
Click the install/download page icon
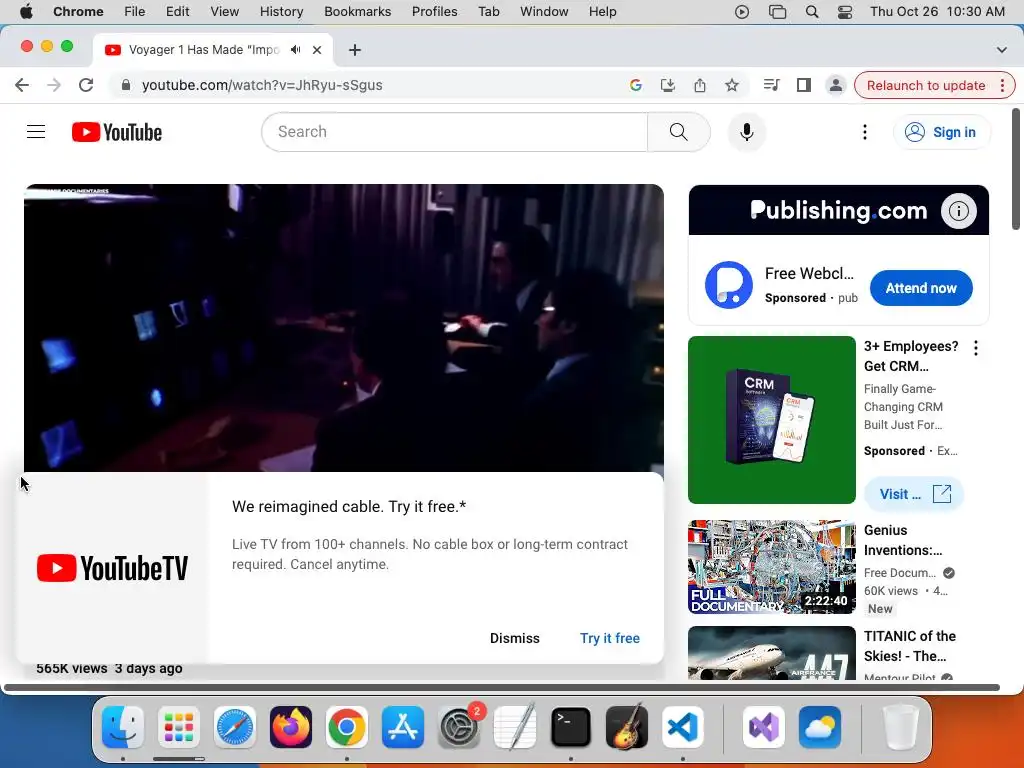click(x=667, y=85)
